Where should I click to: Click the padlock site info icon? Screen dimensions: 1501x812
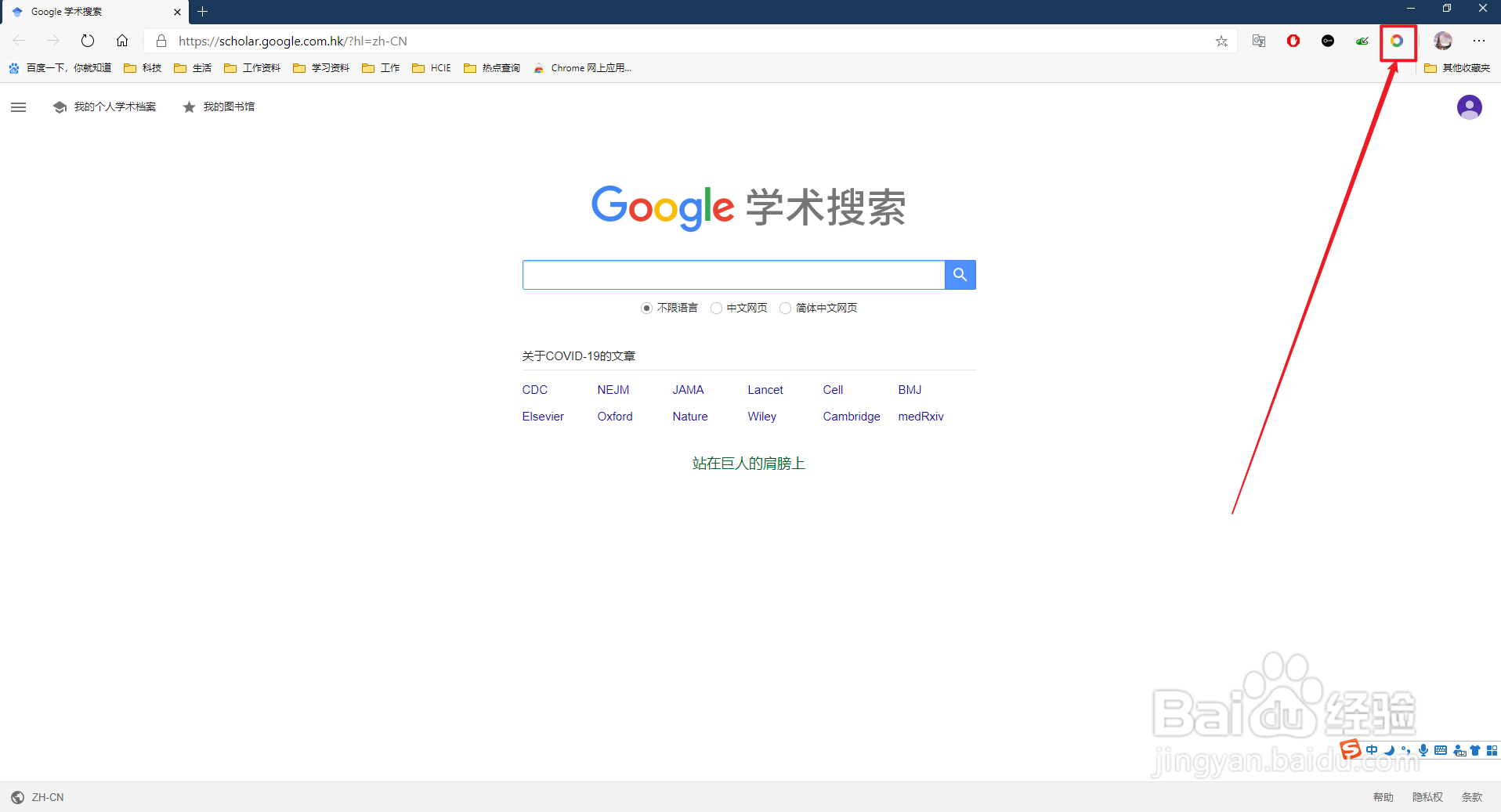click(161, 41)
